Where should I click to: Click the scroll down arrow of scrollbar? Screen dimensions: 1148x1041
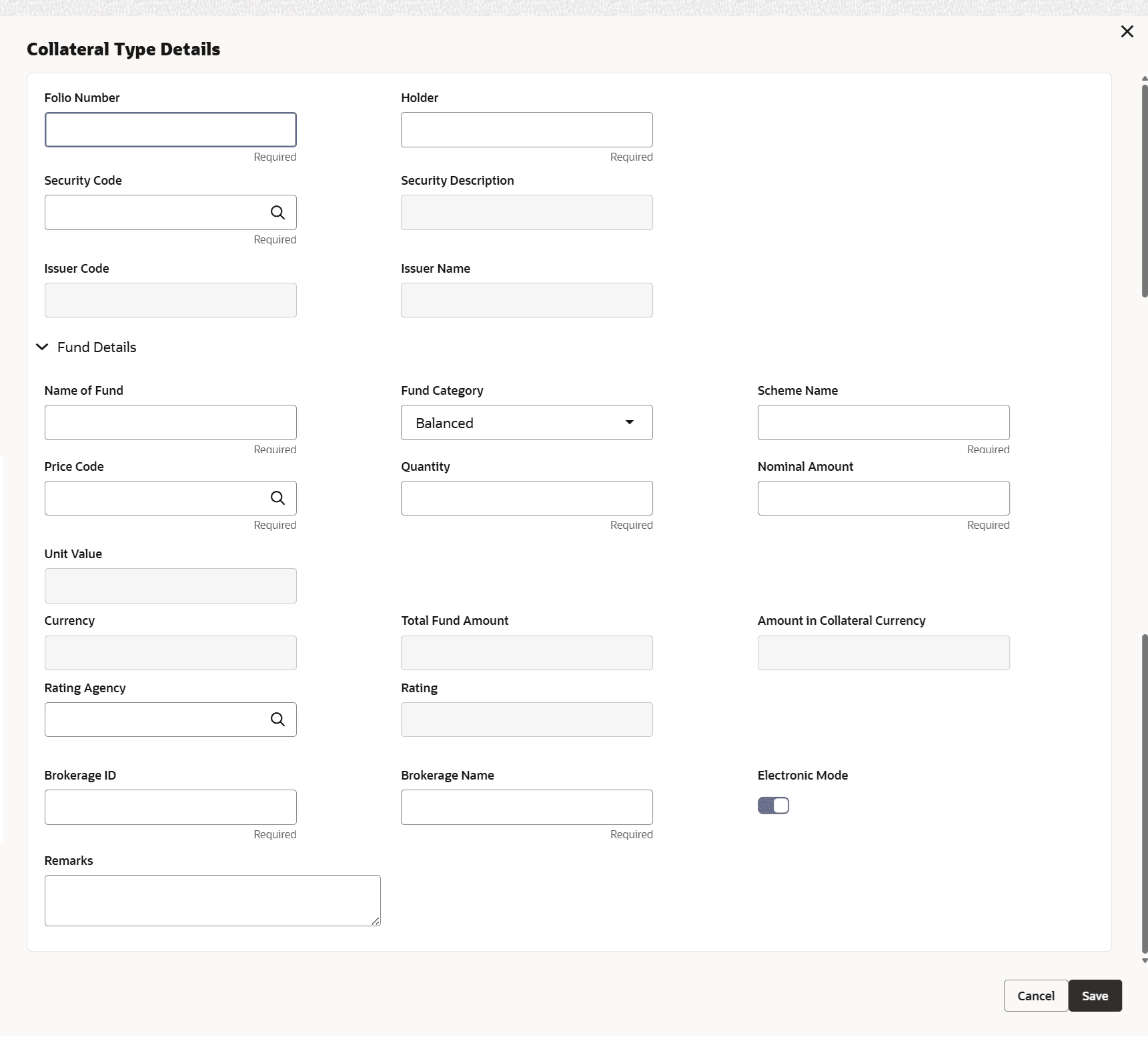coord(1144,961)
